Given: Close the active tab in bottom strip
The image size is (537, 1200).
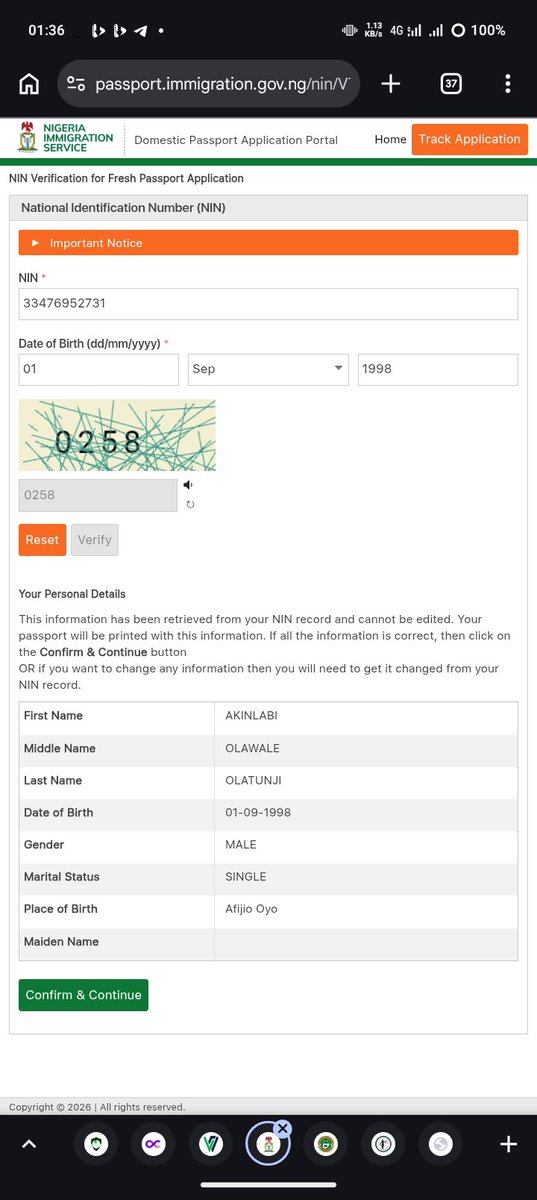Looking at the screenshot, I should (282, 1128).
